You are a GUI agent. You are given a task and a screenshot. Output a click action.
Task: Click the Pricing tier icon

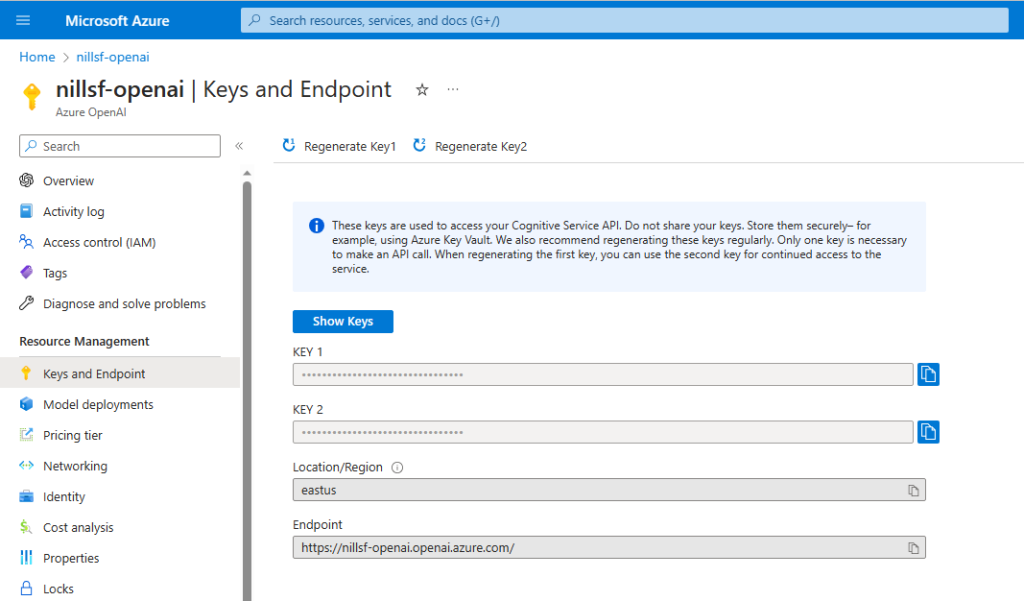point(26,434)
